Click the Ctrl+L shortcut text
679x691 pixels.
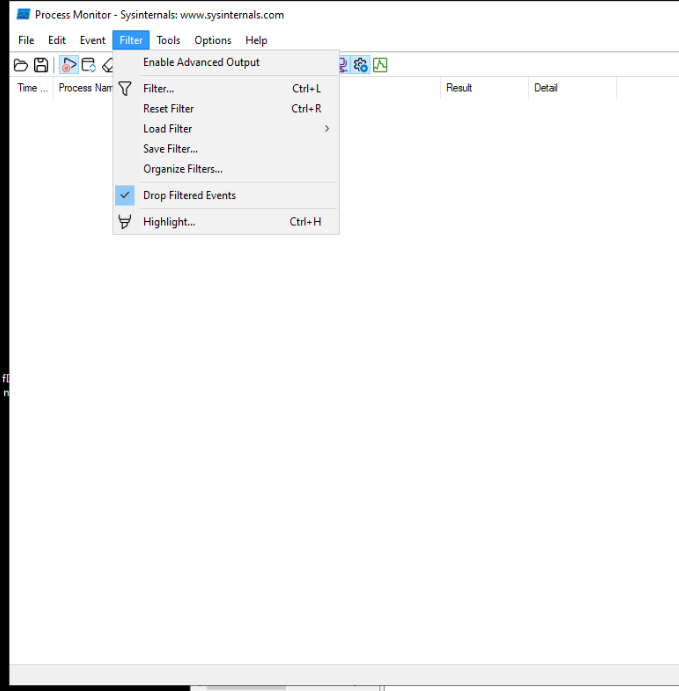(307, 89)
